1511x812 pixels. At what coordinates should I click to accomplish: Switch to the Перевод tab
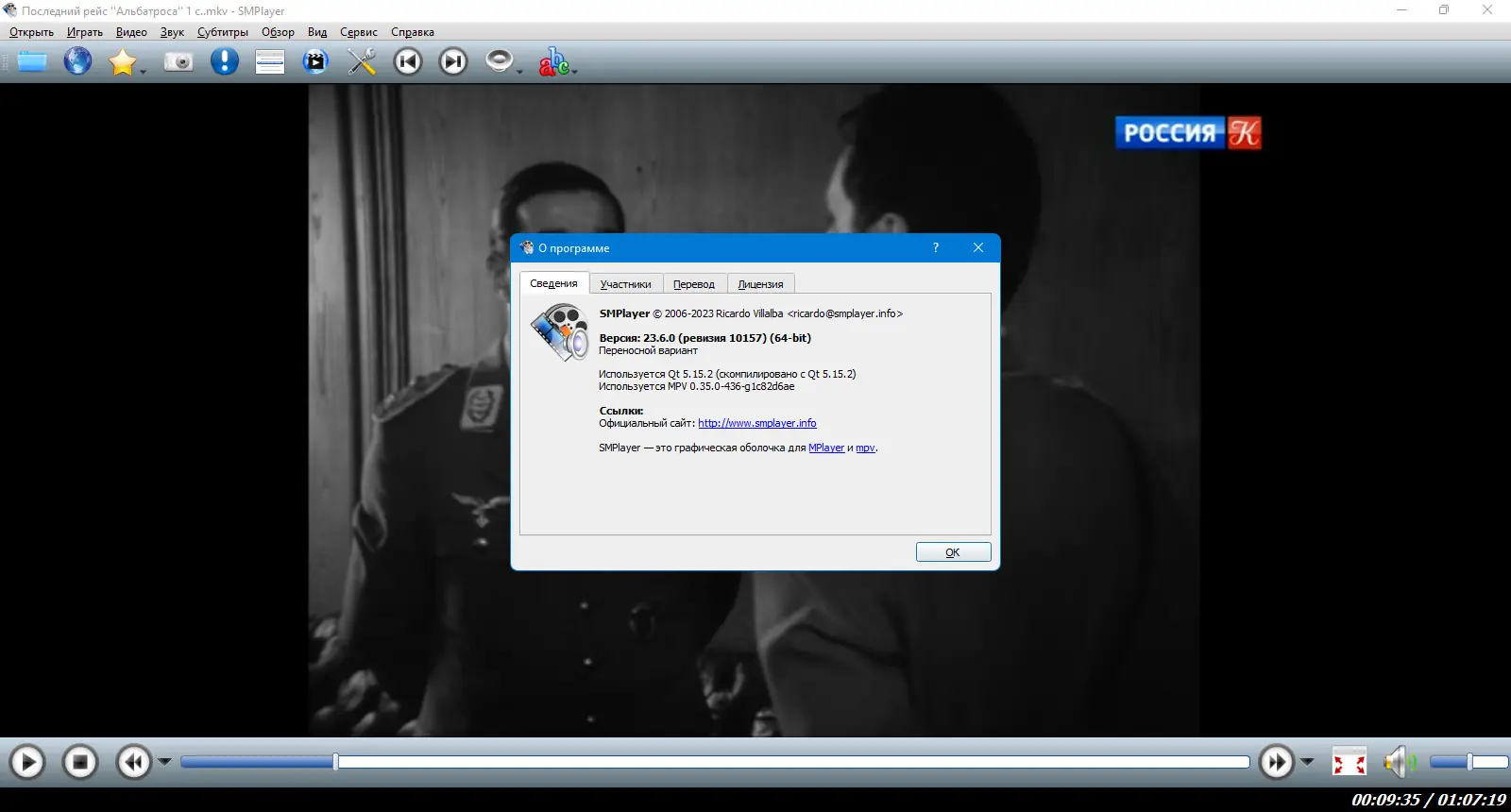(694, 284)
